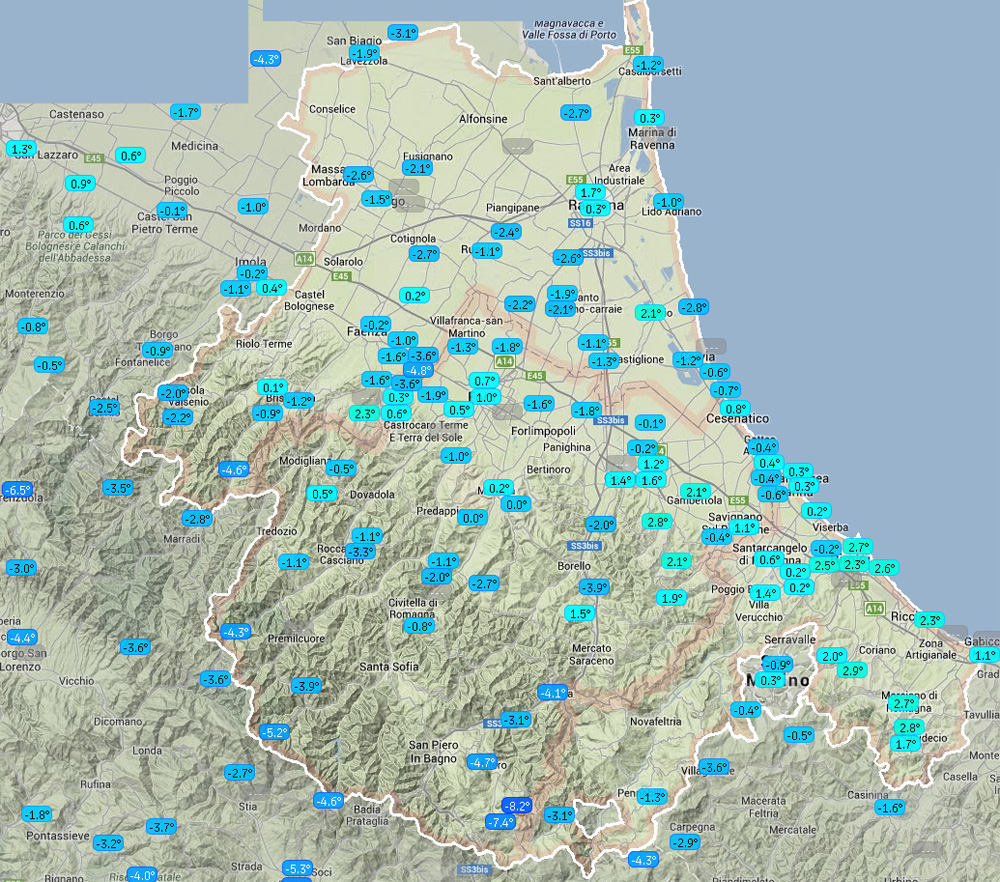Image resolution: width=1000 pixels, height=882 pixels.
Task: Select the -7.4° station marker
Action: point(500,822)
